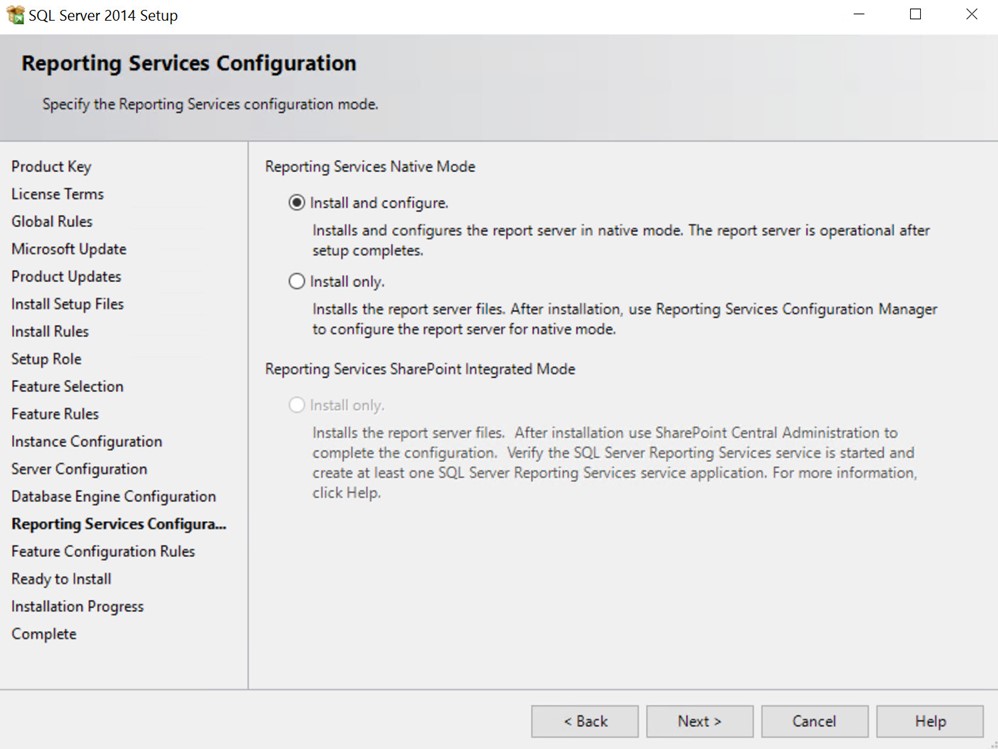The image size is (998, 749).
Task: Open Server Configuration step in sidebar
Action: pyautogui.click(x=79, y=469)
